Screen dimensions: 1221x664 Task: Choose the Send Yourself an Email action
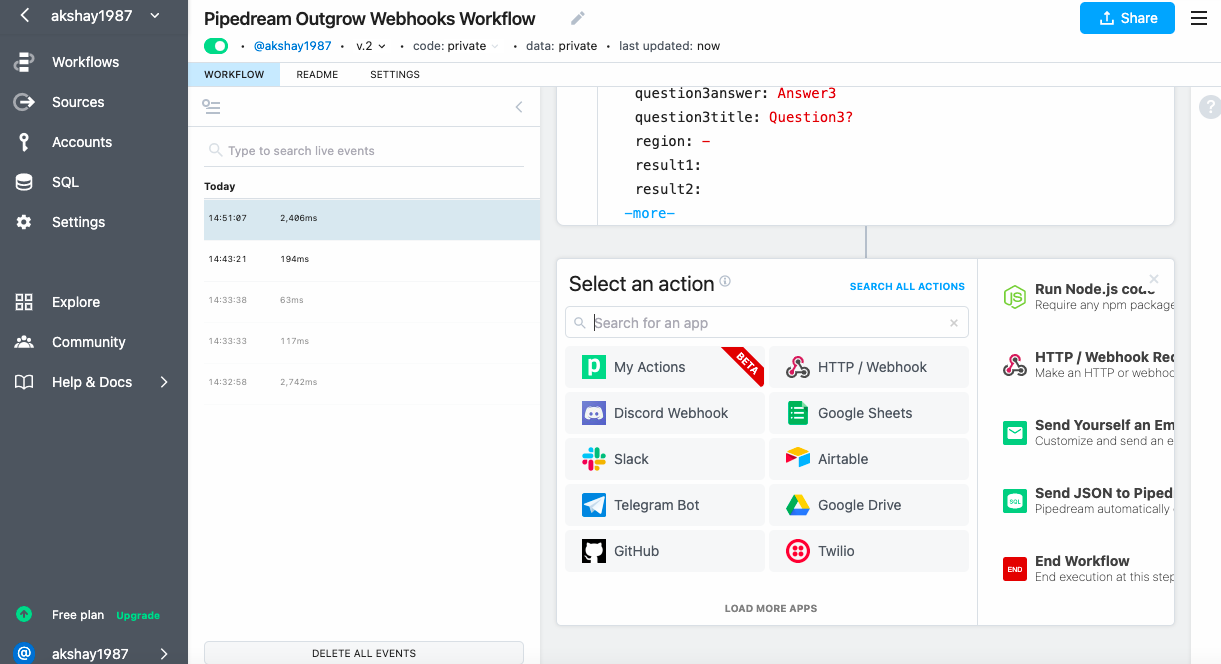point(1088,433)
